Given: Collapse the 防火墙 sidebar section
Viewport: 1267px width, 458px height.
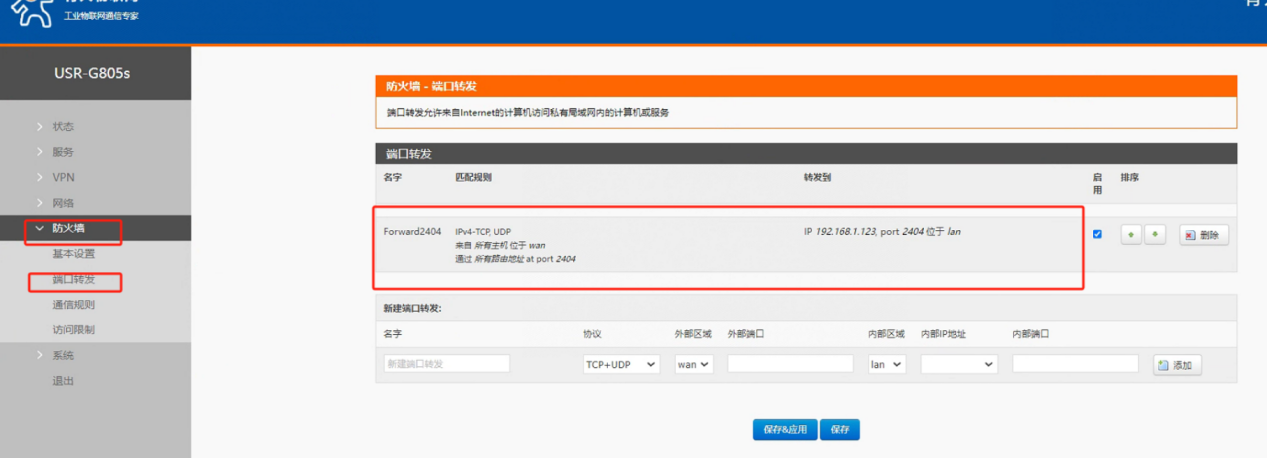Looking at the screenshot, I should tap(68, 228).
